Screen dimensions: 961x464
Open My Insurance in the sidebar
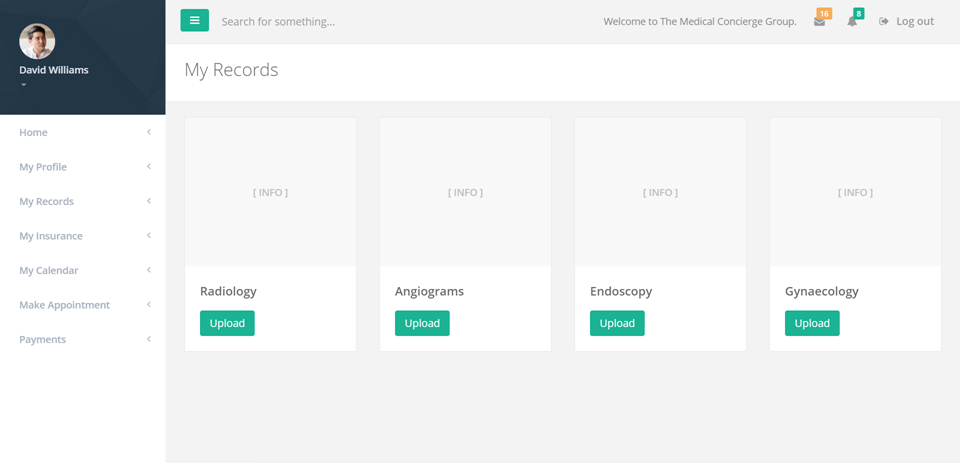click(51, 236)
